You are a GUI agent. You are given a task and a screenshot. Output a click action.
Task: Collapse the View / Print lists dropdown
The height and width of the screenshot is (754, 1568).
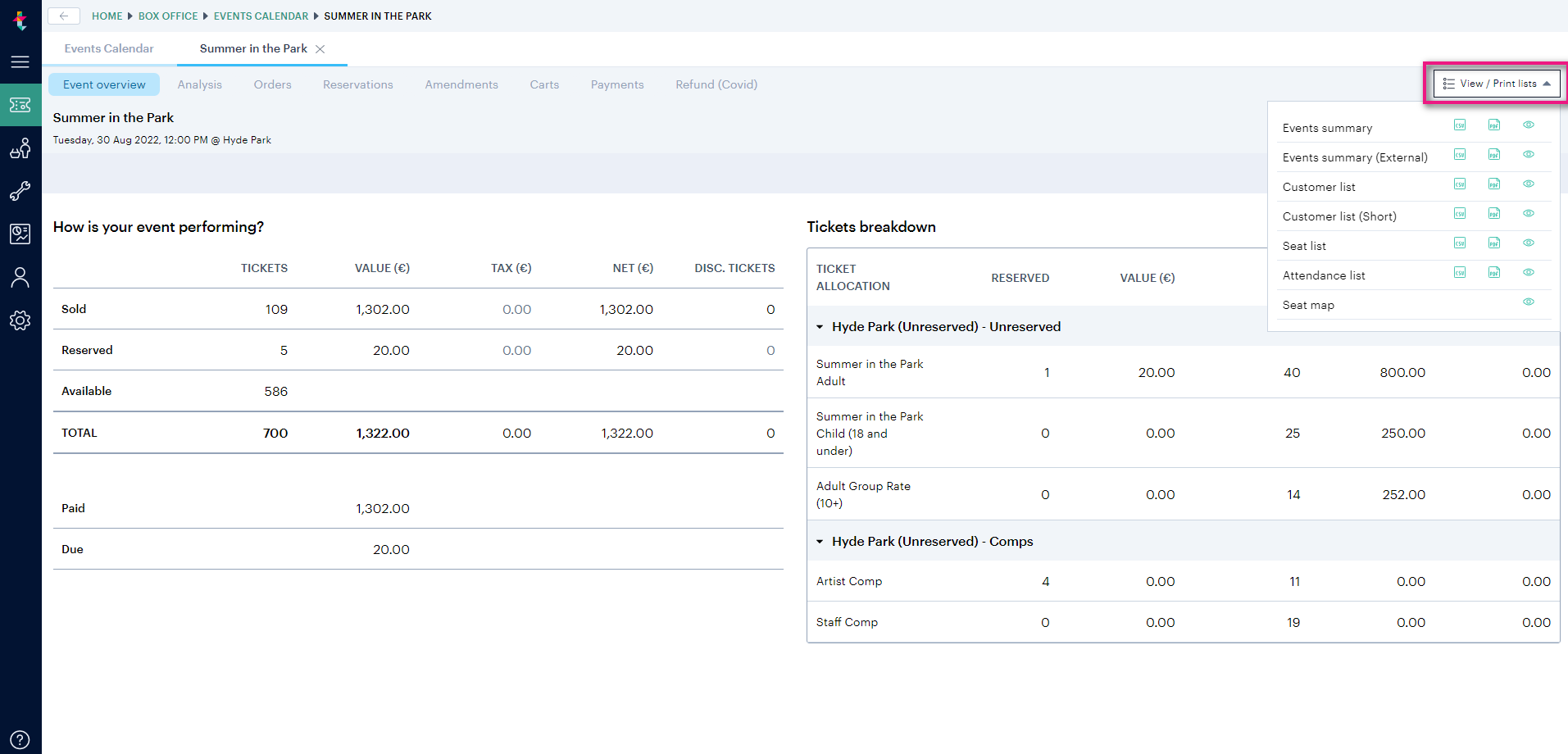1496,83
